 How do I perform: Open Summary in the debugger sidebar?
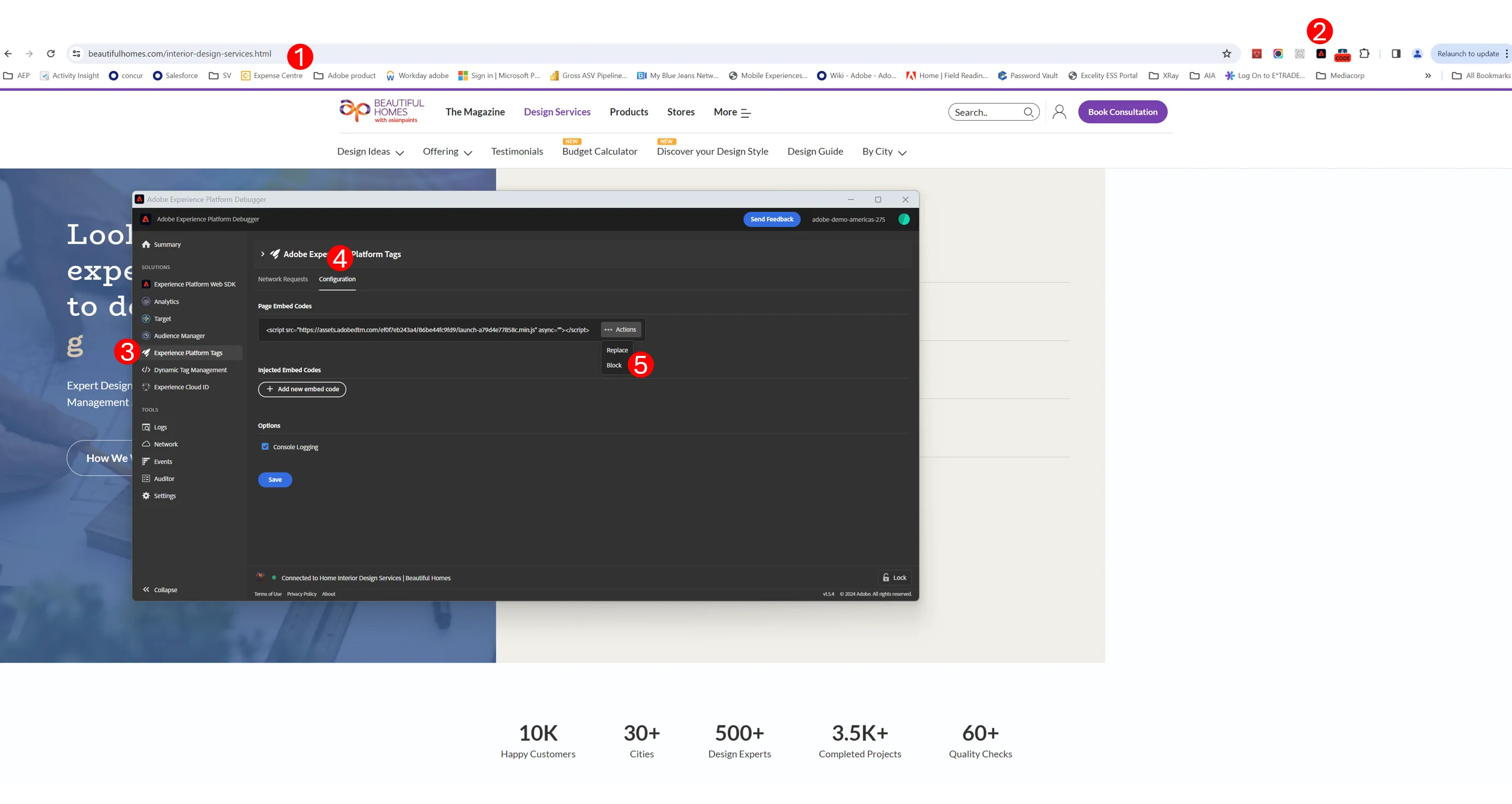coord(162,244)
